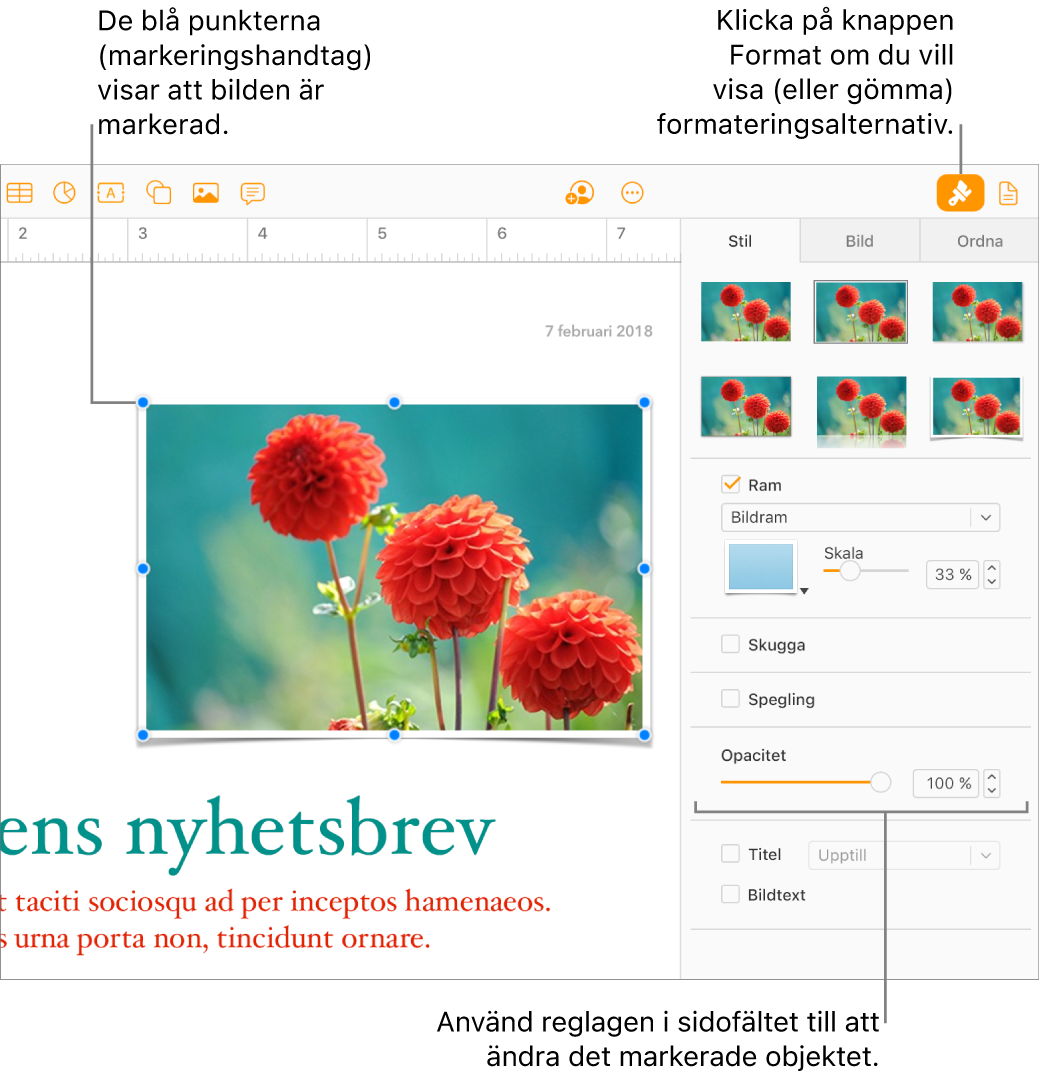The height and width of the screenshot is (1083, 1040).
Task: Click the right-middle selection handle
Action: pos(644,568)
